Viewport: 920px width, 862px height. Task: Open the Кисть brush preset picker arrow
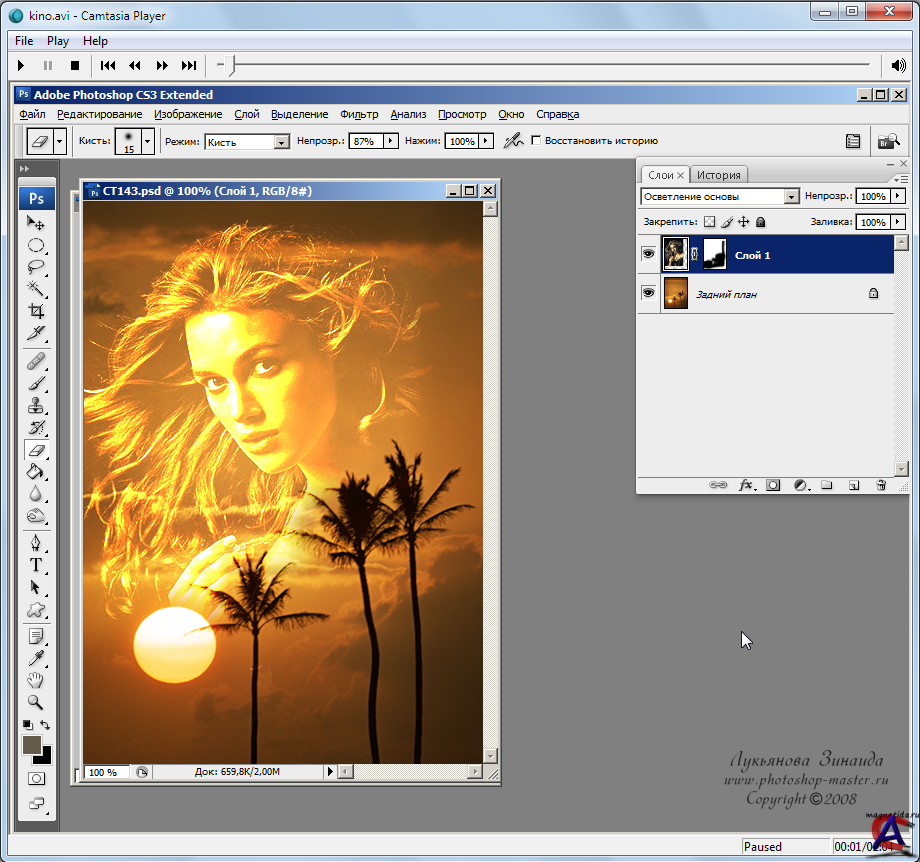pyautogui.click(x=148, y=141)
